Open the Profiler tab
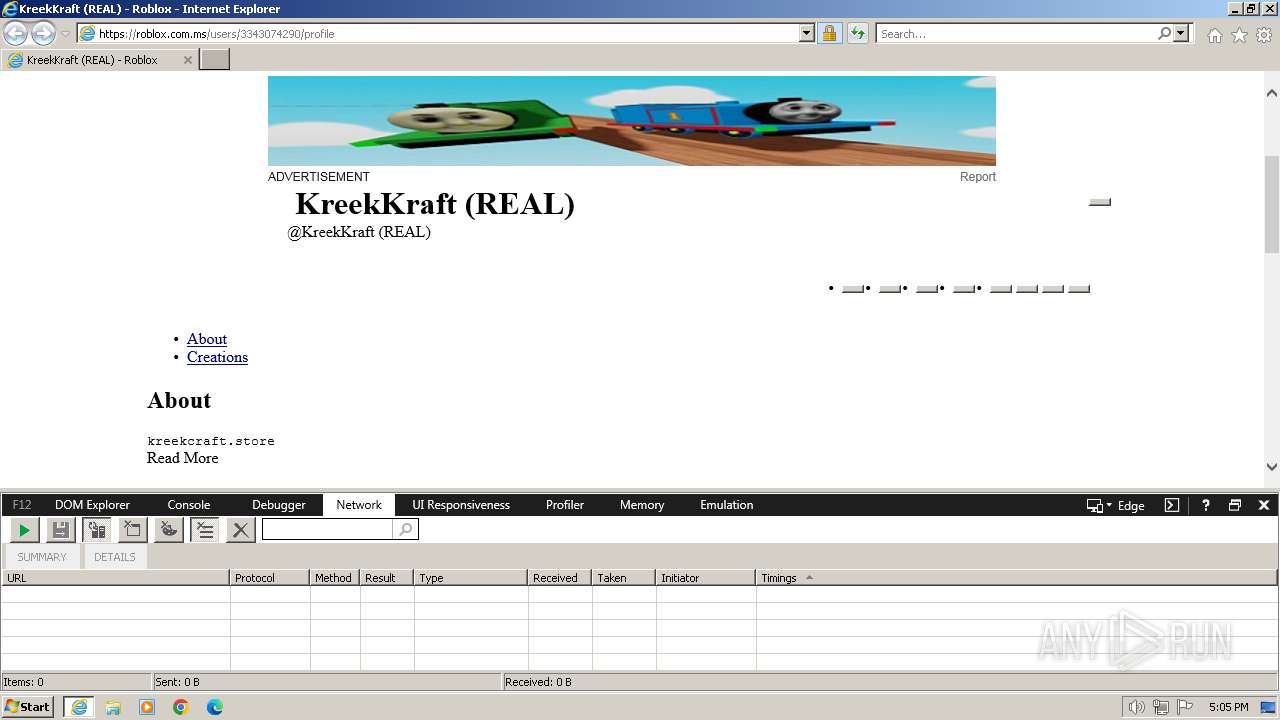This screenshot has width=1280, height=720. click(565, 505)
